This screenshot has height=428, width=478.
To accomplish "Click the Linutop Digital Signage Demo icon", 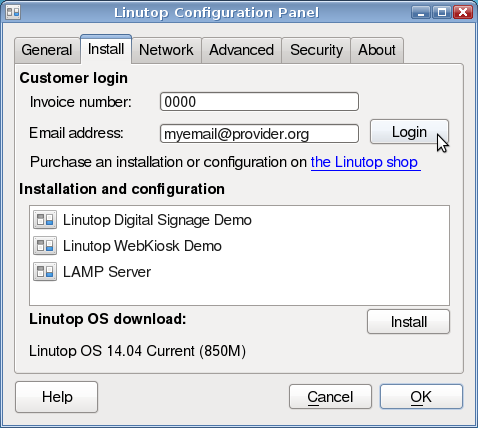I will point(45,220).
